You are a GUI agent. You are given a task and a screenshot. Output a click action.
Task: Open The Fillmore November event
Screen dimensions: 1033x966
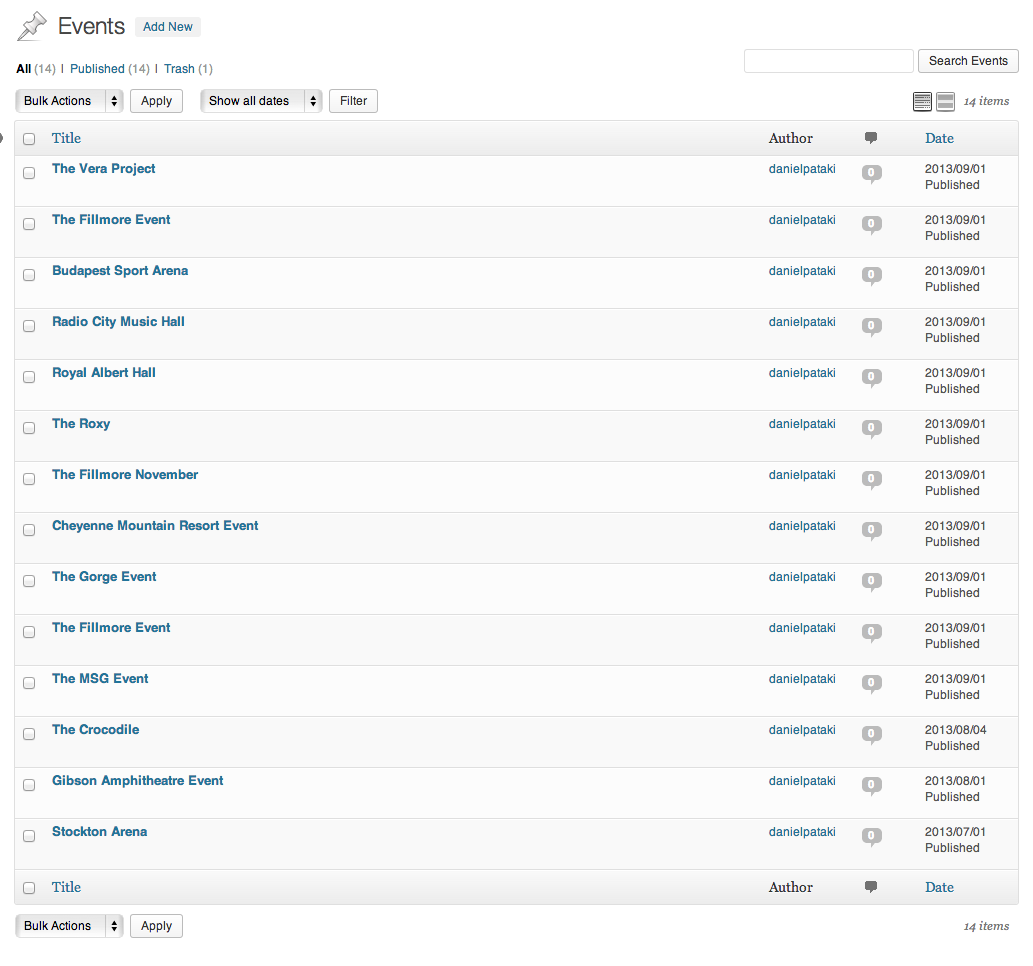click(125, 474)
